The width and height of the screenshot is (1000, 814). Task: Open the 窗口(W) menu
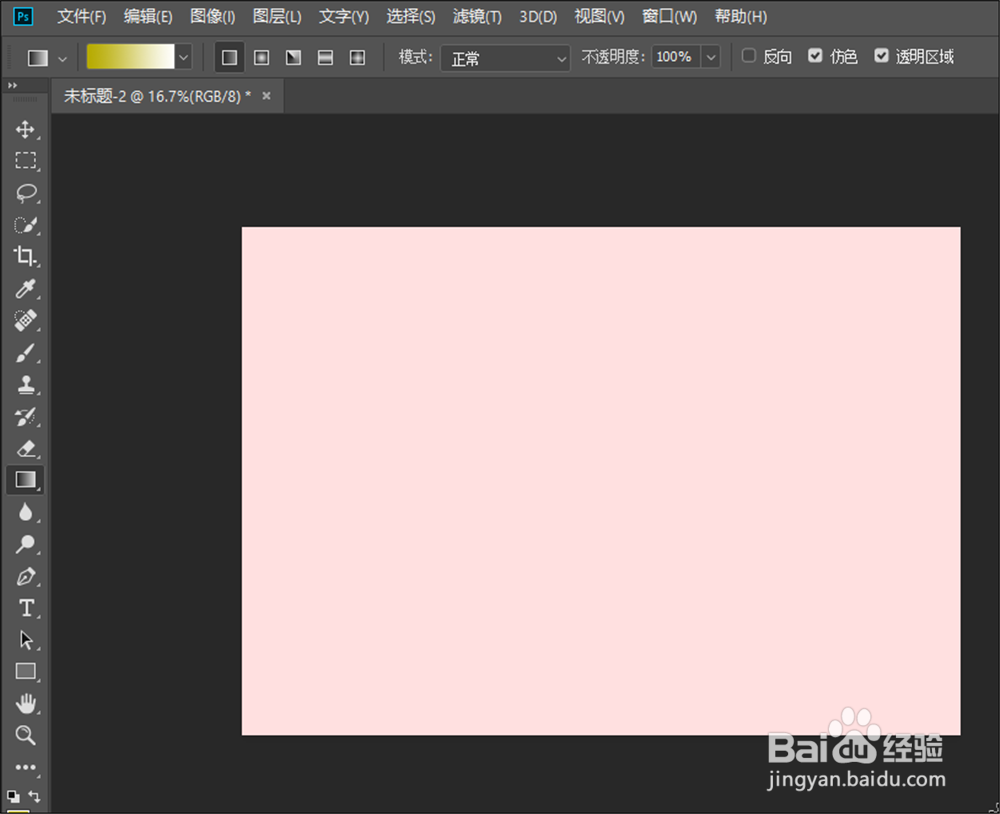click(669, 17)
